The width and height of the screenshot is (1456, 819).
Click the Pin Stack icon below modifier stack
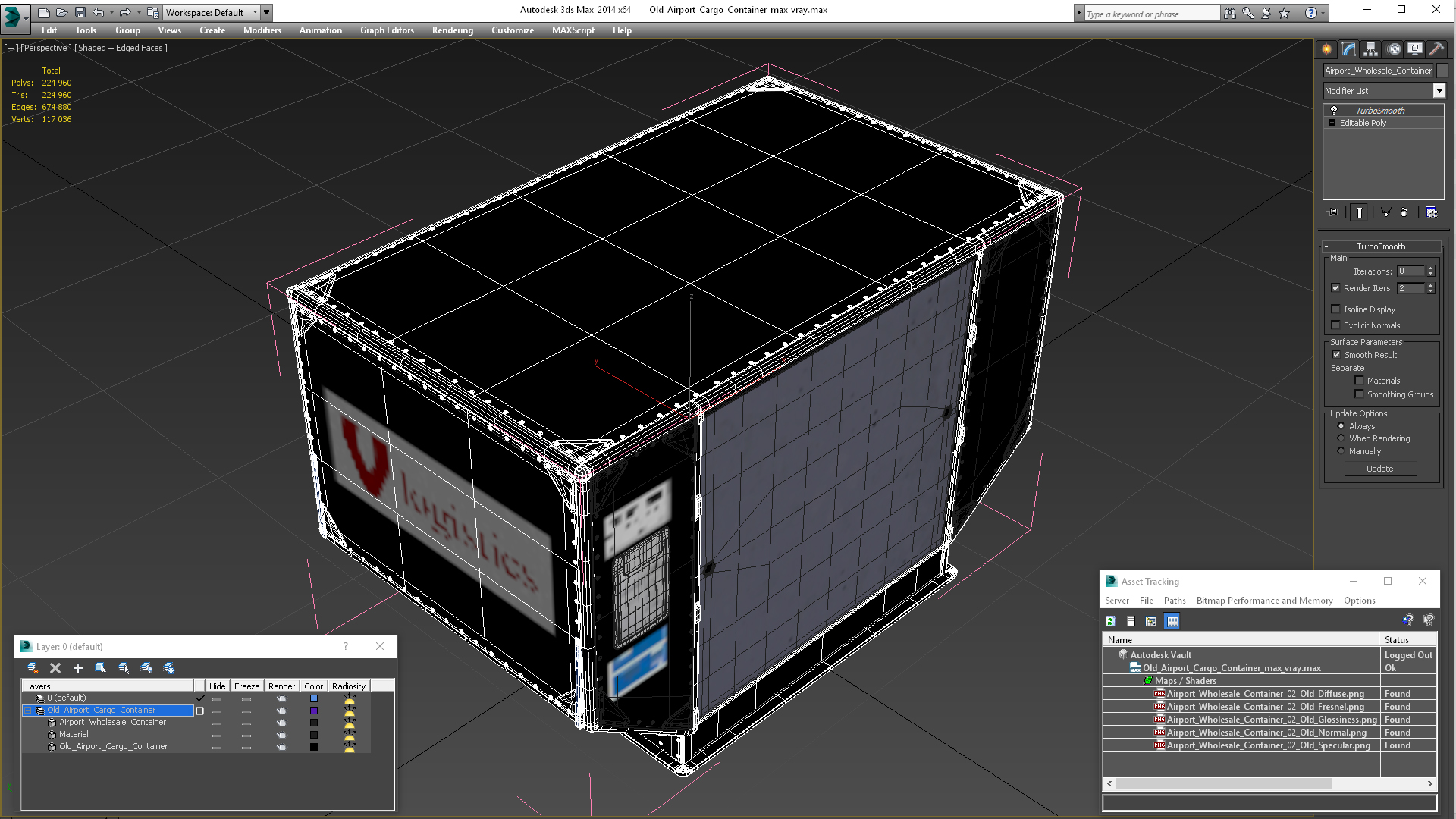point(1333,212)
